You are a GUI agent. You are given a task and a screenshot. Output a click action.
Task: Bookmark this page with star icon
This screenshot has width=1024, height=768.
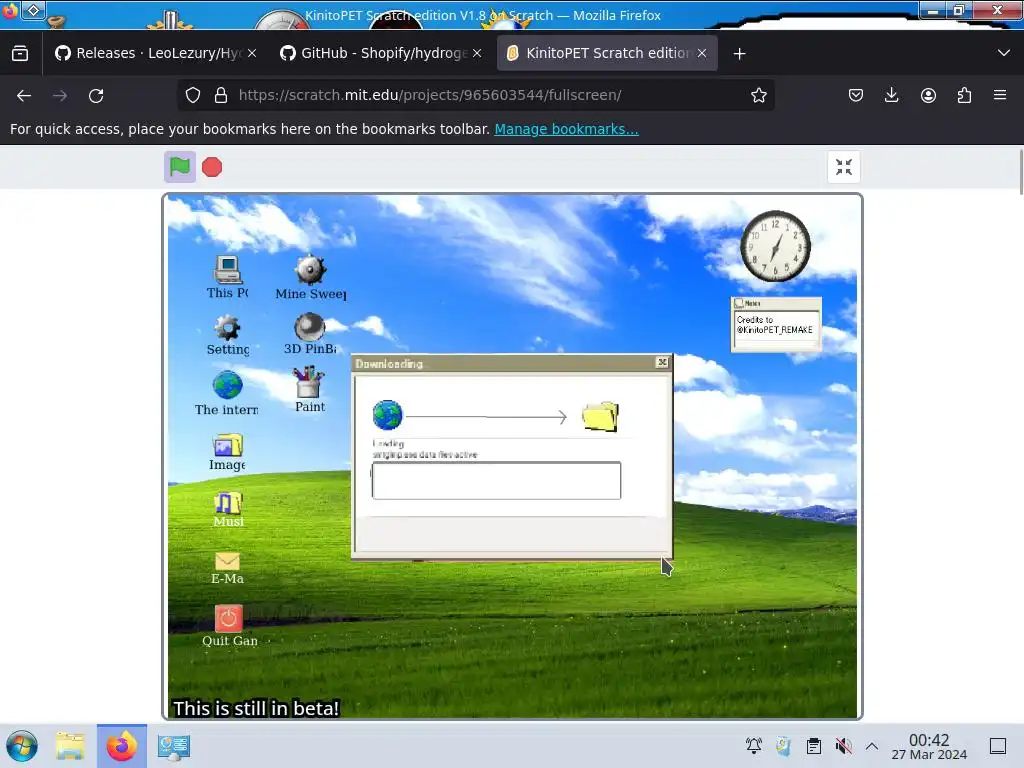coord(758,95)
